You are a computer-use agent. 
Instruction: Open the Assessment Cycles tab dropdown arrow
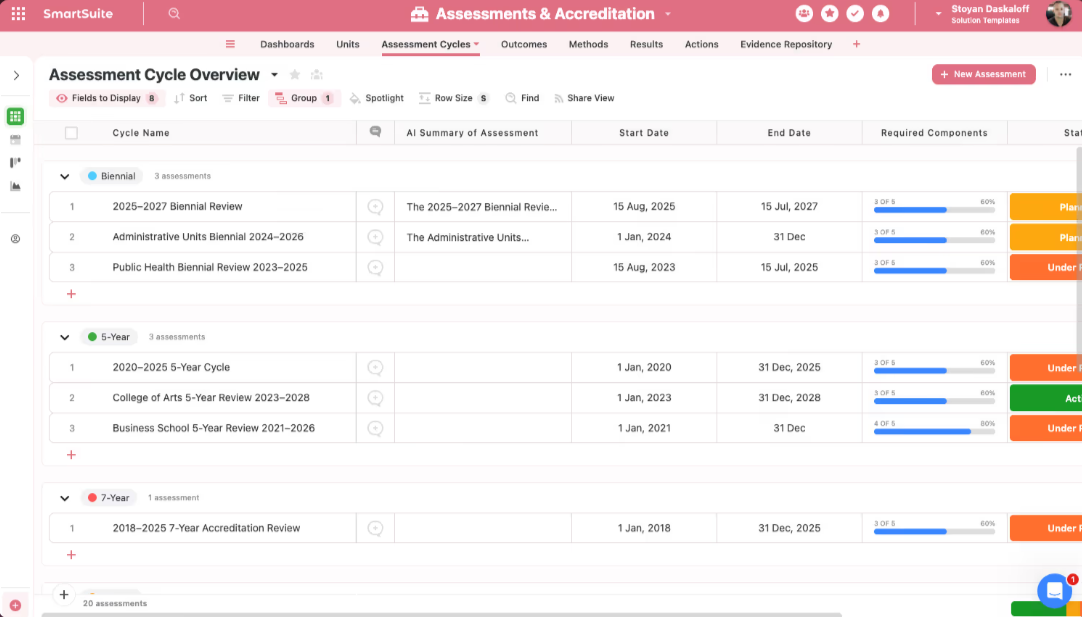pos(476,43)
